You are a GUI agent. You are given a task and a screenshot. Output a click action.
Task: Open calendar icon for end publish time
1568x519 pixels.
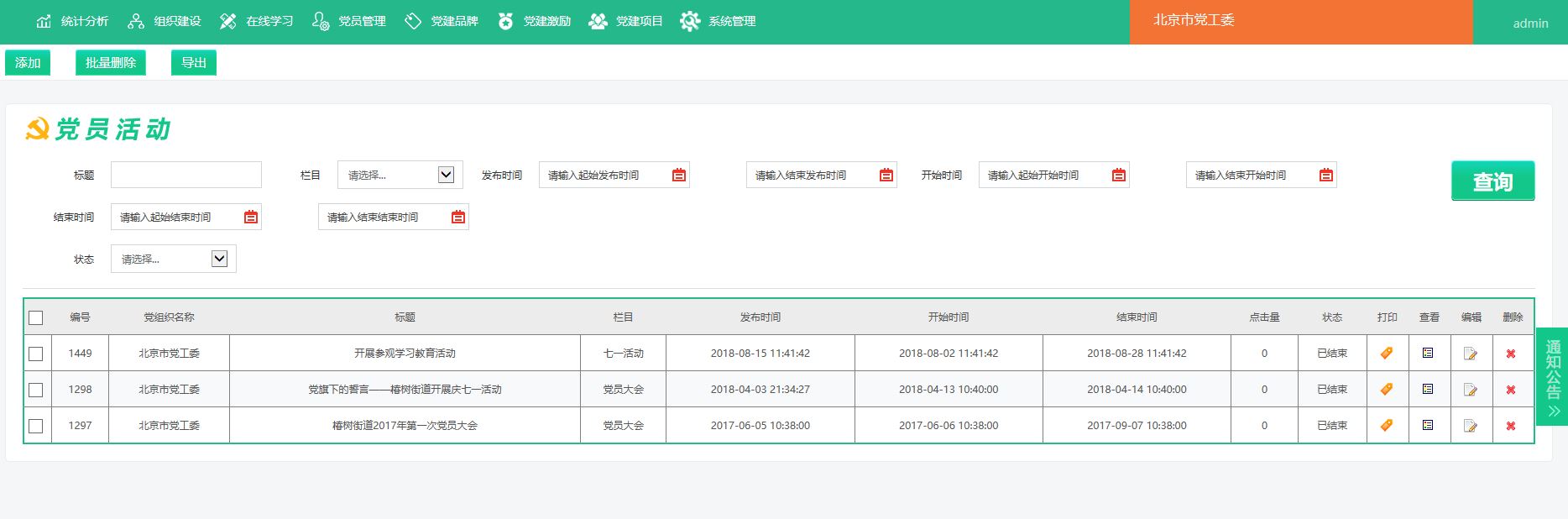click(886, 176)
